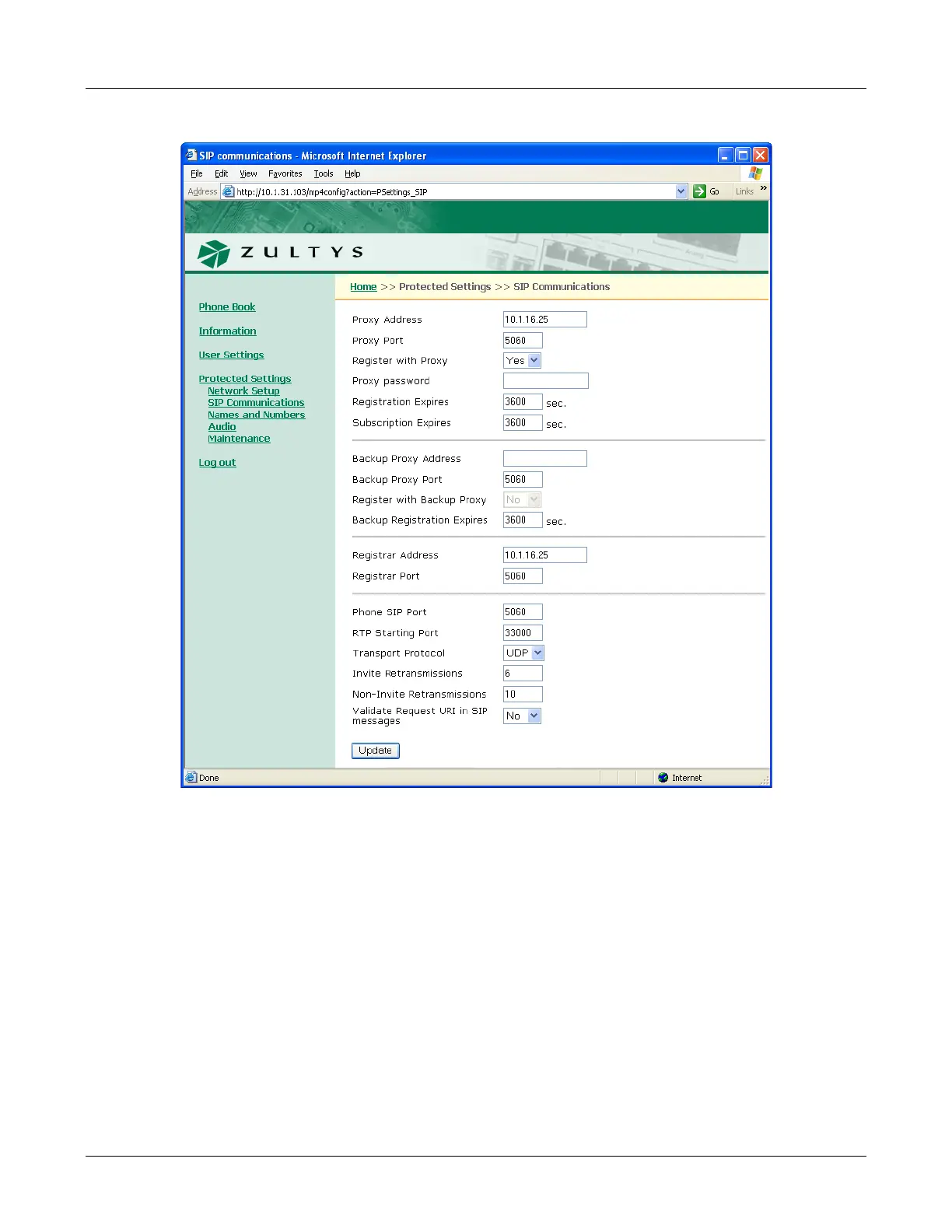
Task: Click the RTP Starting Port field
Action: coord(523,632)
